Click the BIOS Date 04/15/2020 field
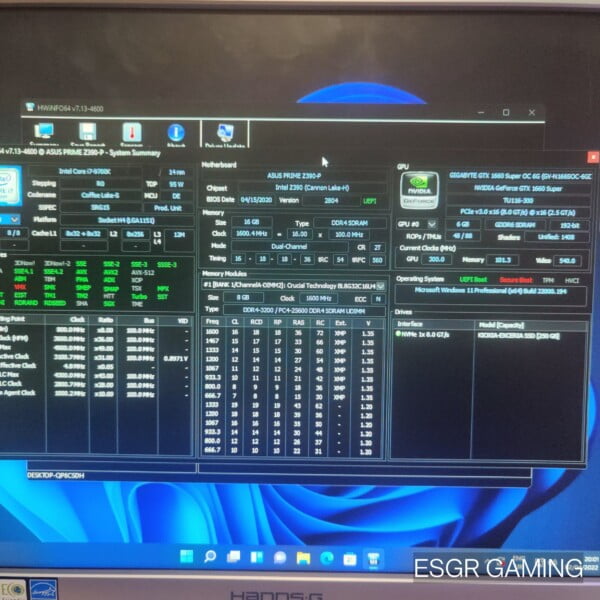This screenshot has width=600, height=600. tap(256, 200)
